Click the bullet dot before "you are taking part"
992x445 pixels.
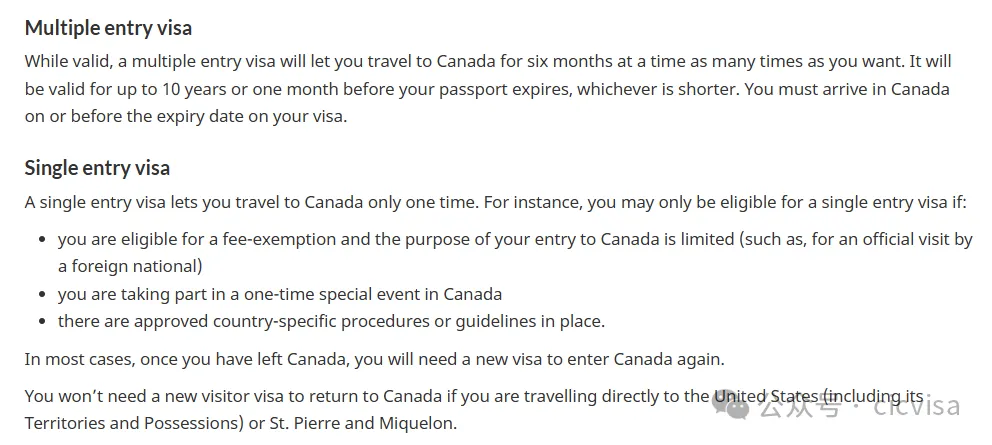(x=42, y=295)
